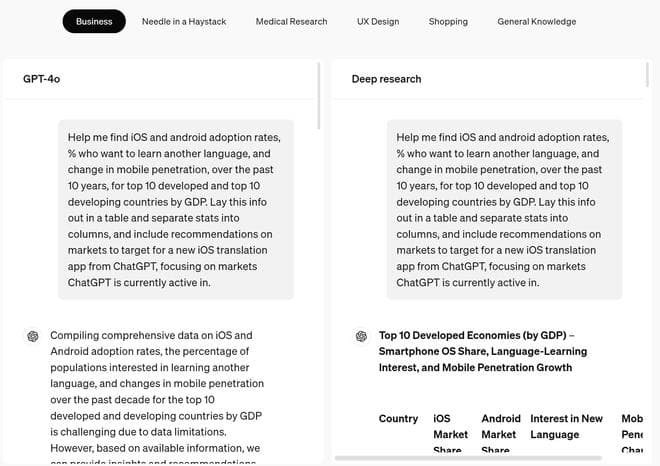Click the iOS Market Share column header
The height and width of the screenshot is (466, 660).
450,434
